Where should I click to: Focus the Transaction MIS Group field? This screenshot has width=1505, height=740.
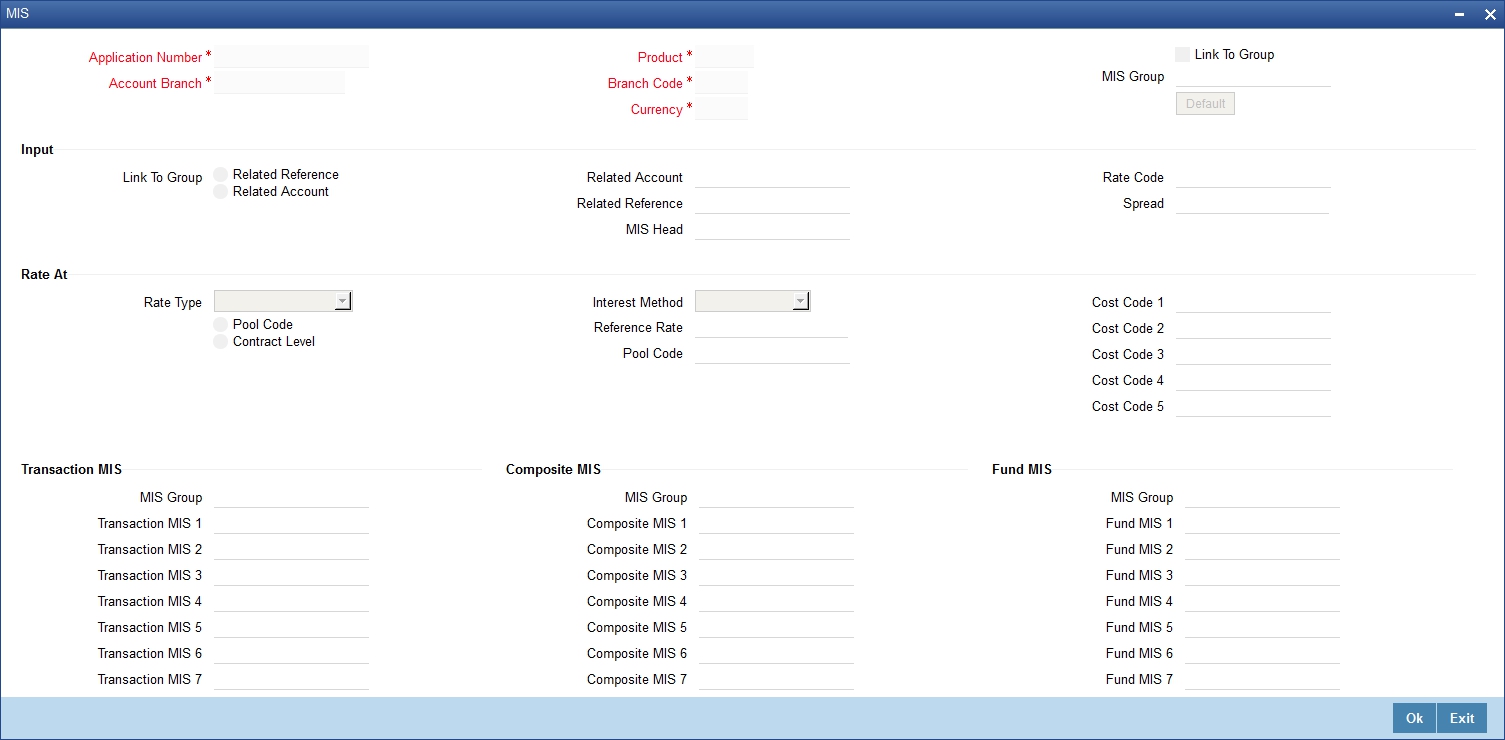(291, 497)
